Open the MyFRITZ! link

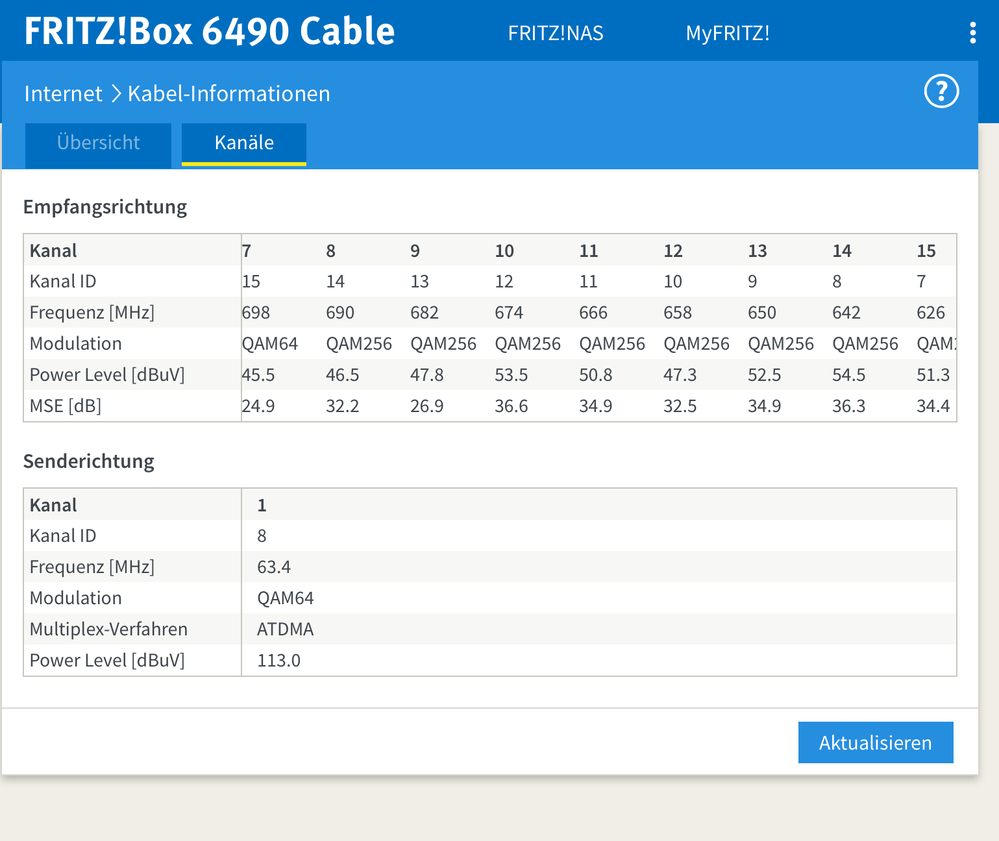tap(727, 33)
